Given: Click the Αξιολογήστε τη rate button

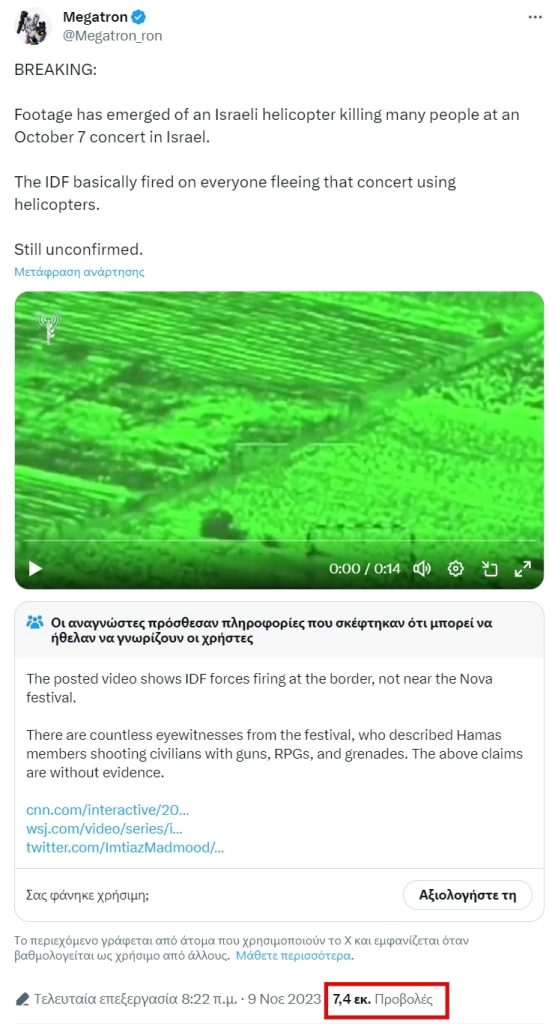Looking at the screenshot, I should [x=467, y=895].
